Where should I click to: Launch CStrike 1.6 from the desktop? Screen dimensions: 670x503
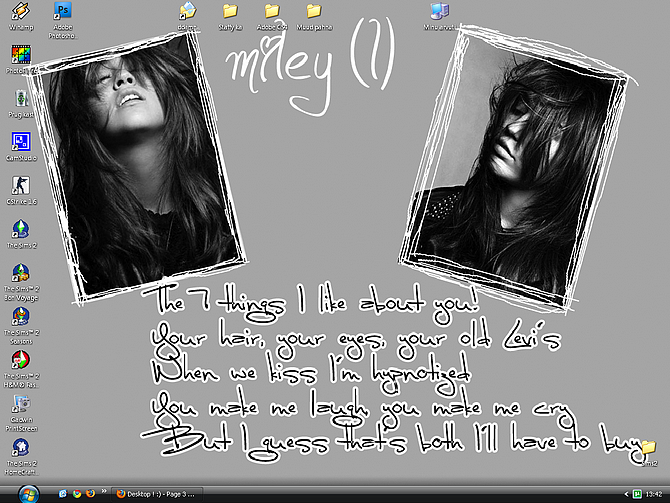pyautogui.click(x=21, y=190)
